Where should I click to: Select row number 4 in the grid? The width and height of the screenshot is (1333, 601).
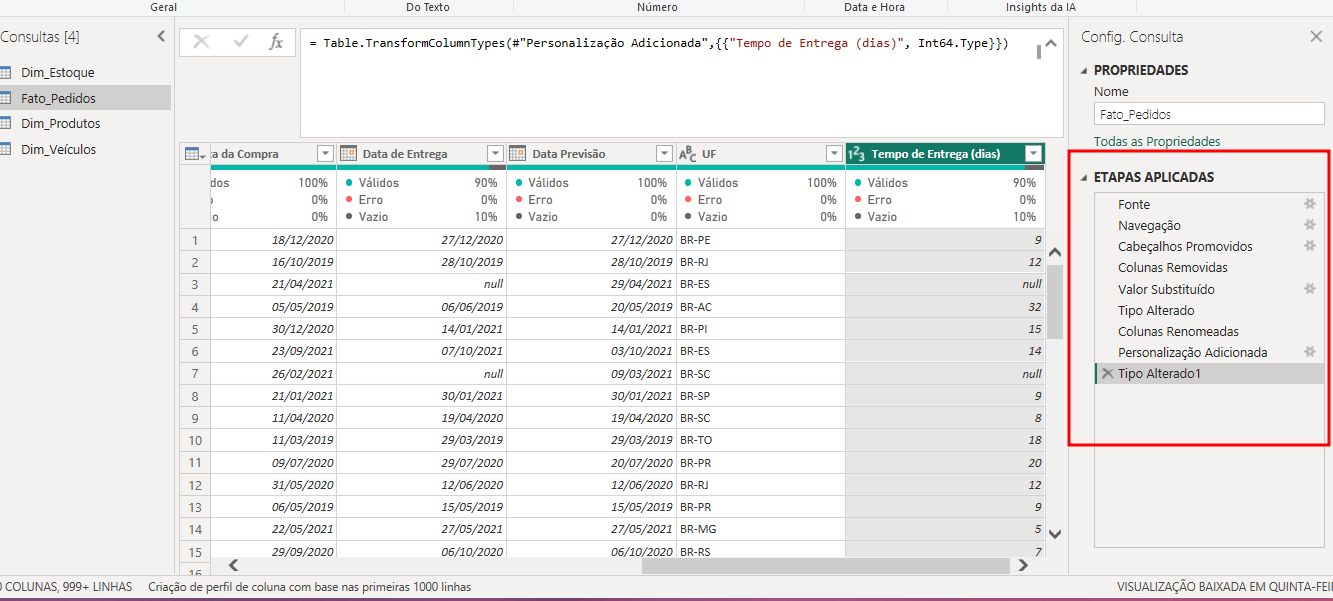pos(195,307)
